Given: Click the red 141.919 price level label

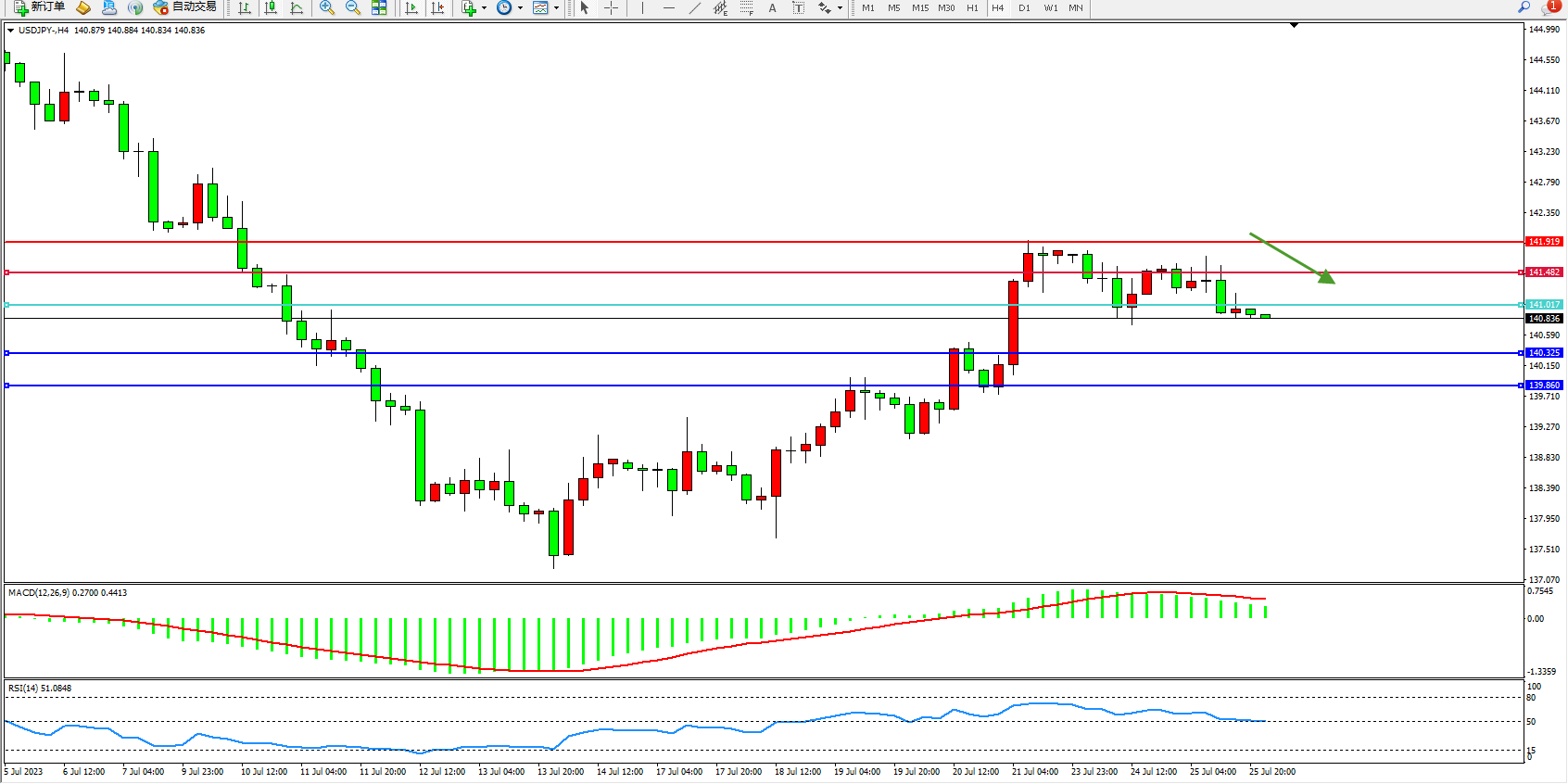Looking at the screenshot, I should [x=1544, y=242].
